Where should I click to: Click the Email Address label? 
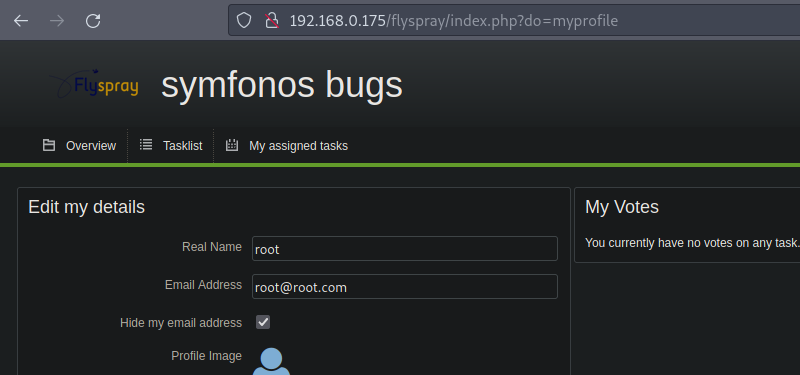pos(204,285)
